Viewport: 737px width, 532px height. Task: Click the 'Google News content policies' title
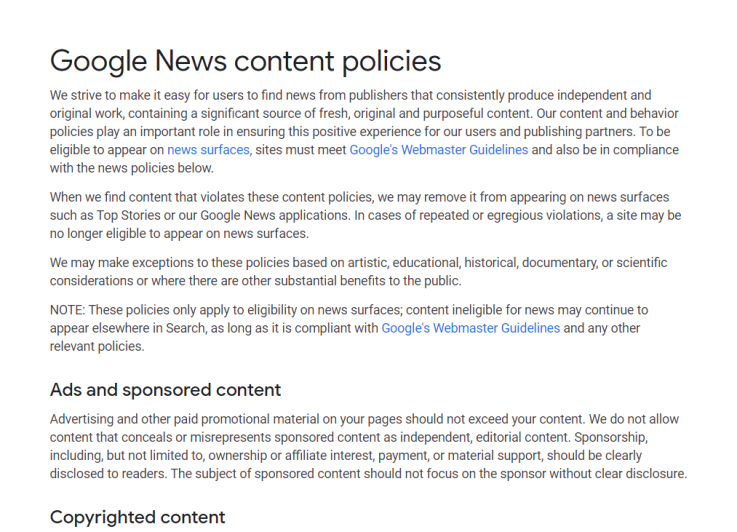245,62
